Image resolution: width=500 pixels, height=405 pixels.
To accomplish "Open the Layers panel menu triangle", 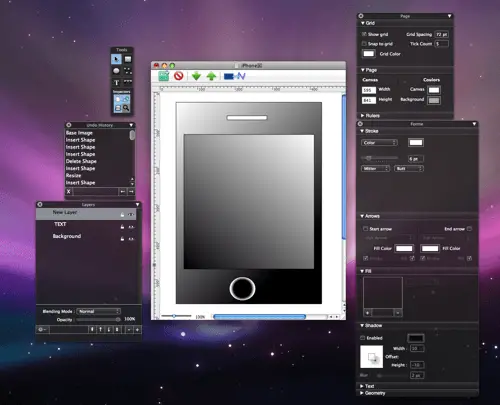I will [137, 204].
